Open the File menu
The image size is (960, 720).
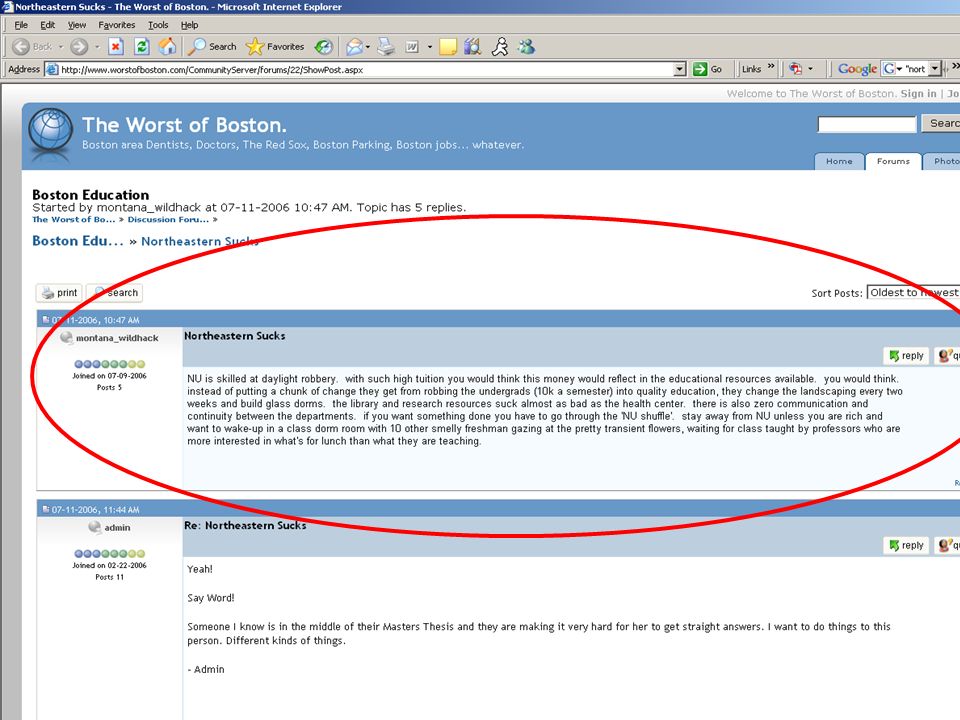[x=21, y=25]
